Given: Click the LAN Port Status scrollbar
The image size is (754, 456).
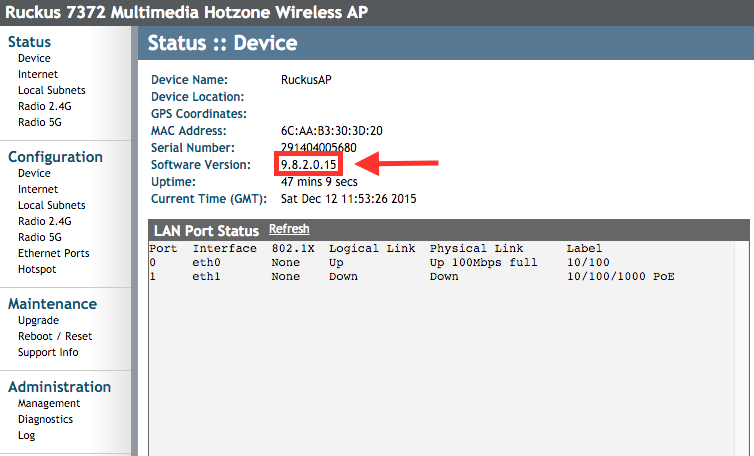Looking at the screenshot, I should [x=740, y=349].
